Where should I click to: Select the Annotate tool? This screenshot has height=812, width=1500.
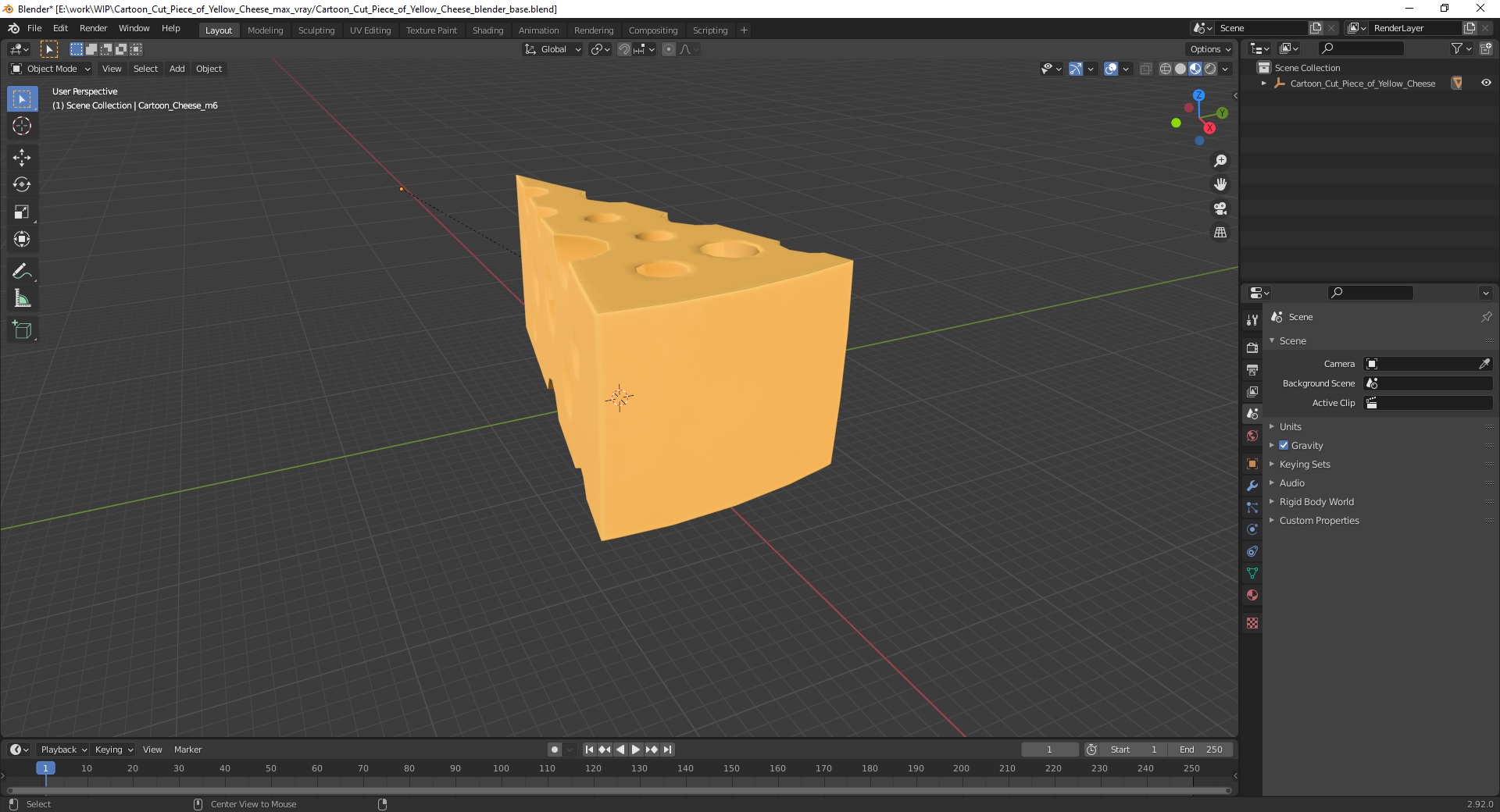point(22,272)
